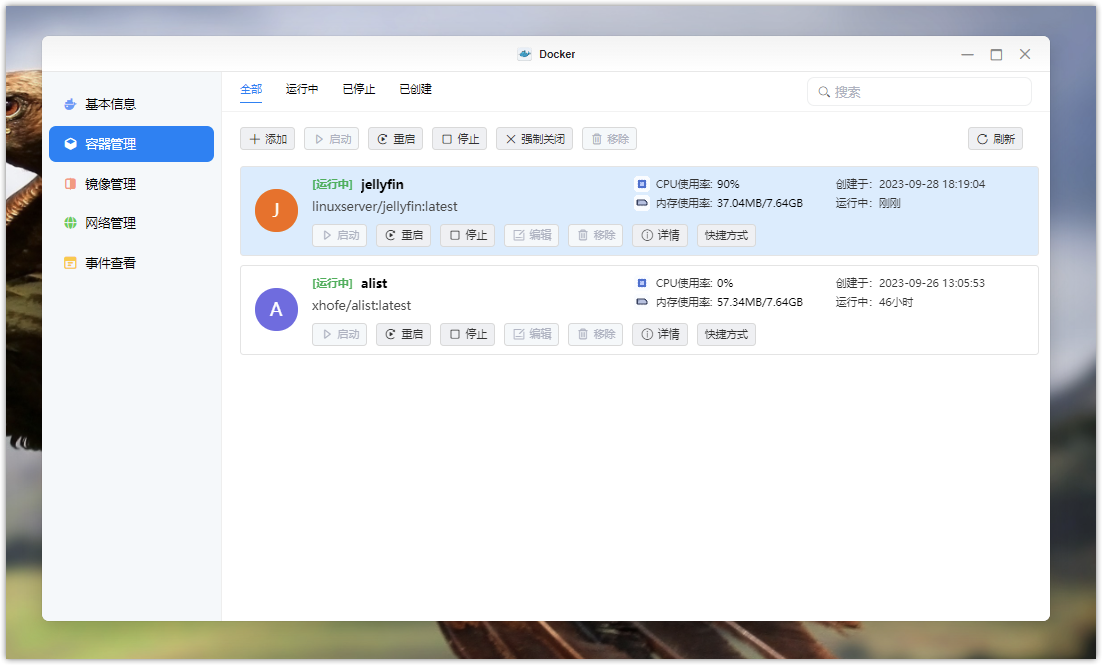The height and width of the screenshot is (665, 1102).
Task: Click xhofe/alist:latest image text
Action: coord(361,306)
